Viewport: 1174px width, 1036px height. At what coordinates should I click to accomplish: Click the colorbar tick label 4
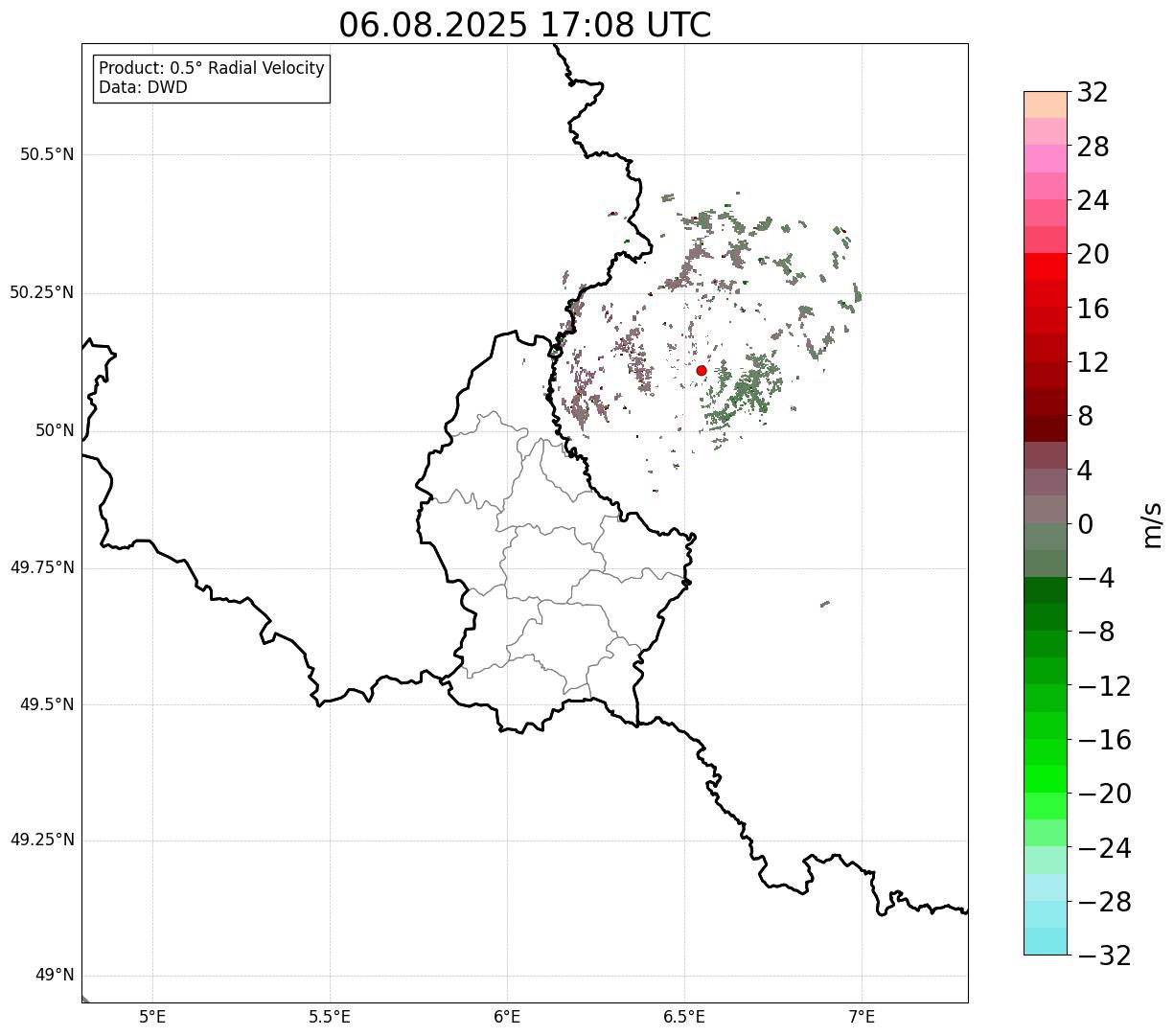1085,471
